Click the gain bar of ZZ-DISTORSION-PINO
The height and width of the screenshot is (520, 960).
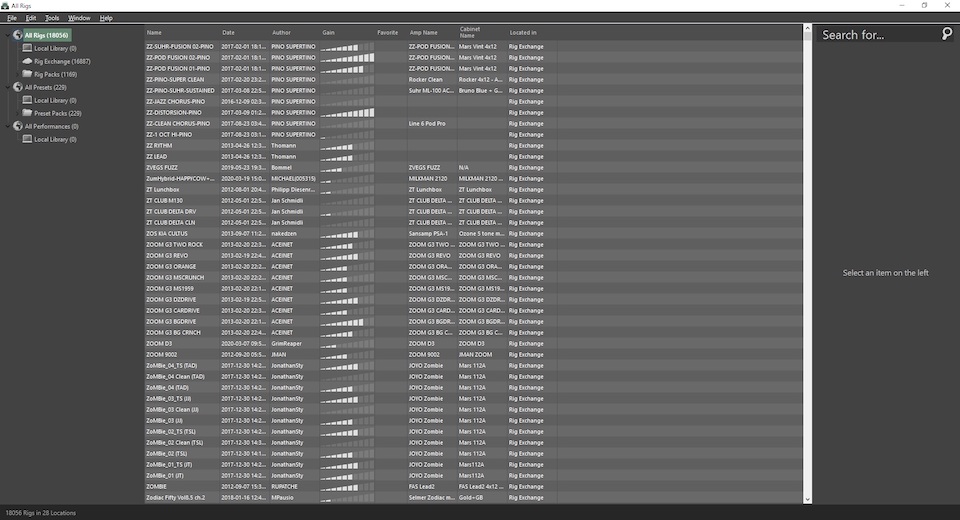point(347,113)
